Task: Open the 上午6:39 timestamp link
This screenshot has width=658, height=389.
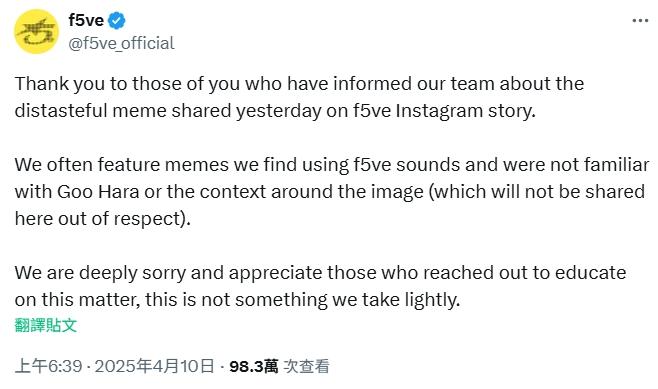Action: pyautogui.click(x=49, y=366)
